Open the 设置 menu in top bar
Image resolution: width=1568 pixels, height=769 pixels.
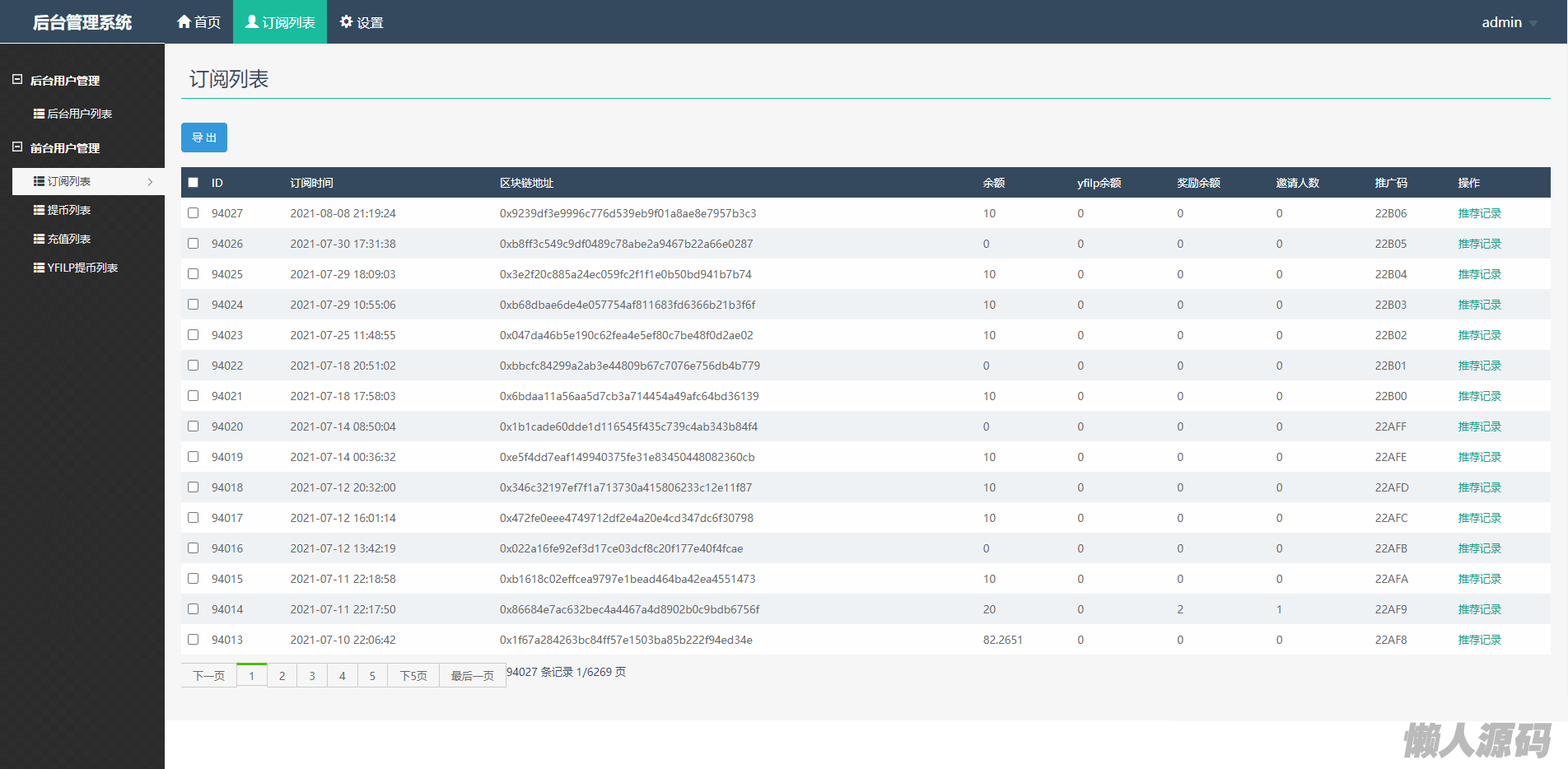click(x=362, y=22)
